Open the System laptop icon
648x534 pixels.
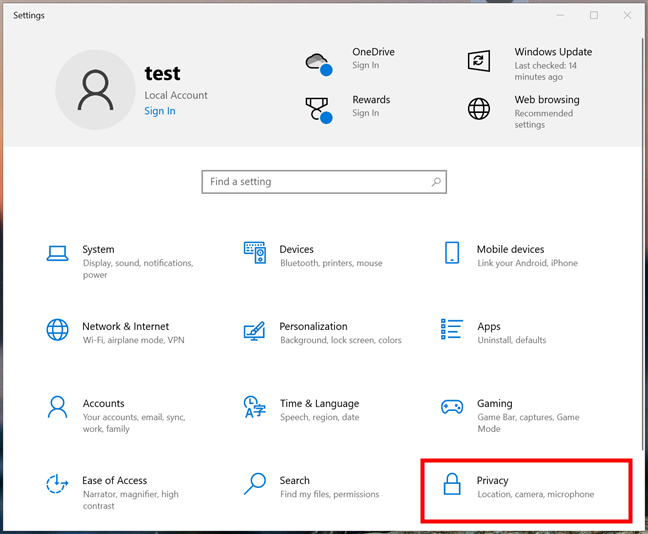coord(57,253)
